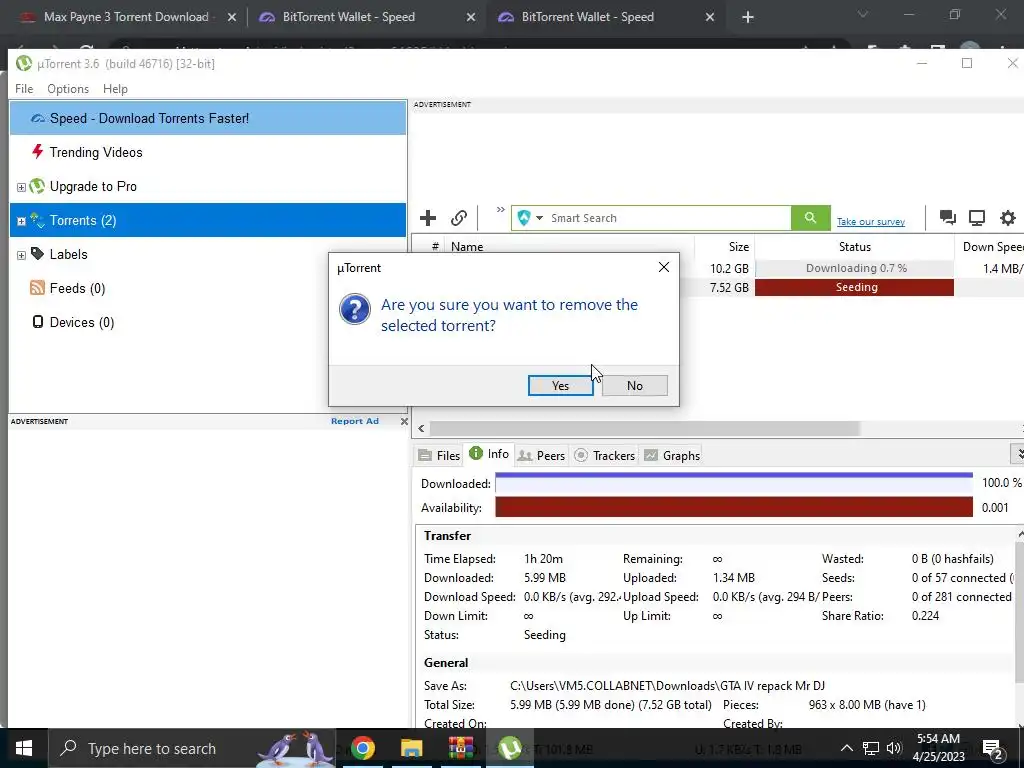Screen dimensions: 1024x768
Task: Click the Save As path text
Action: tap(667, 686)
